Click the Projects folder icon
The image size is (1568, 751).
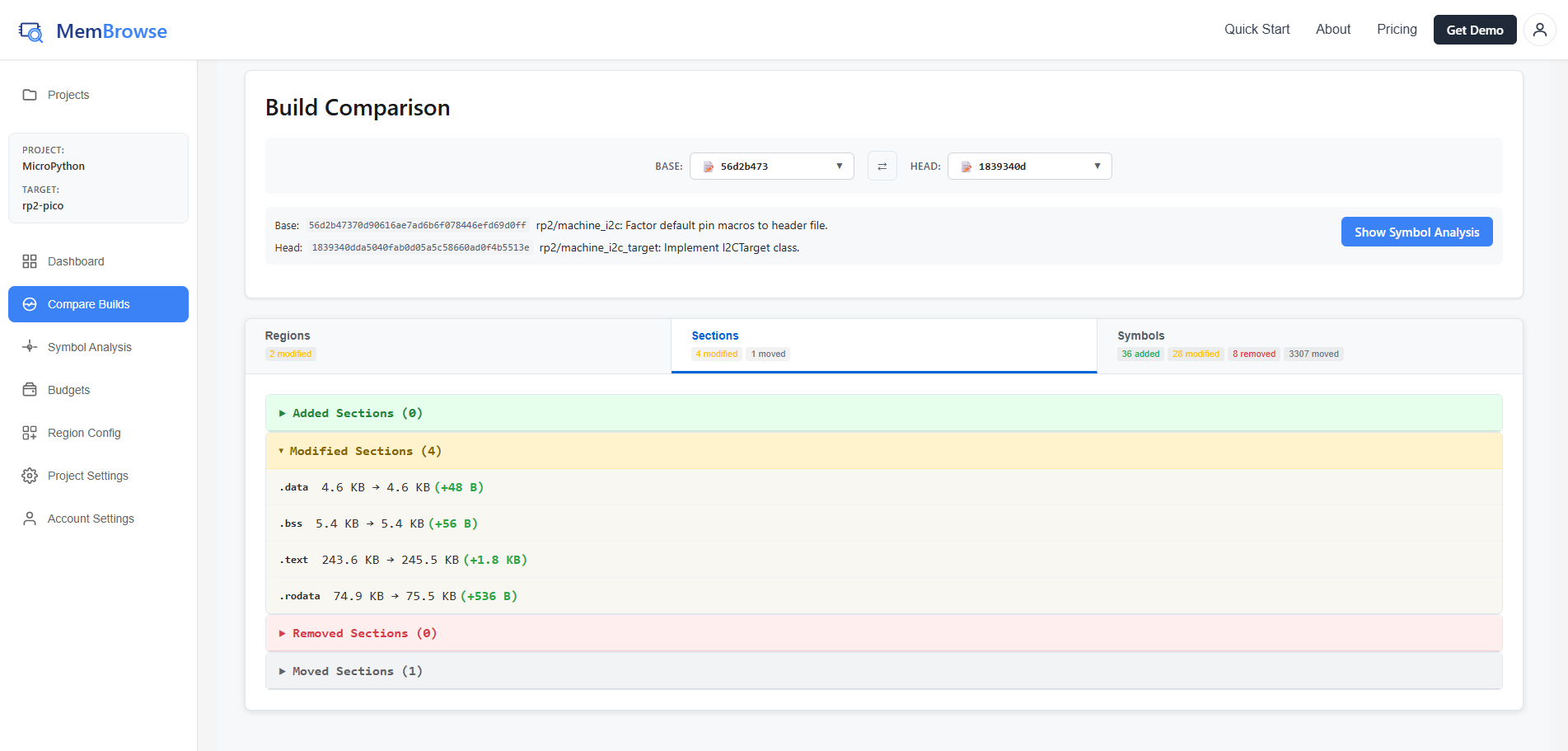coord(30,95)
